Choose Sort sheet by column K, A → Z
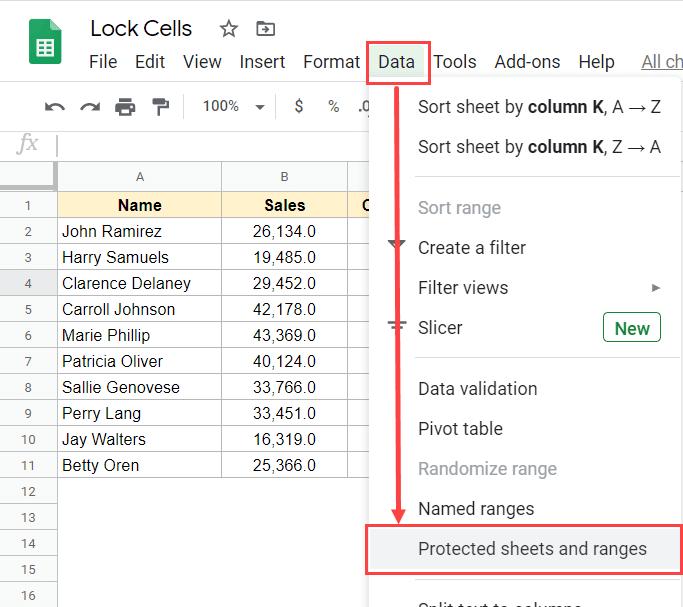 tap(525, 107)
